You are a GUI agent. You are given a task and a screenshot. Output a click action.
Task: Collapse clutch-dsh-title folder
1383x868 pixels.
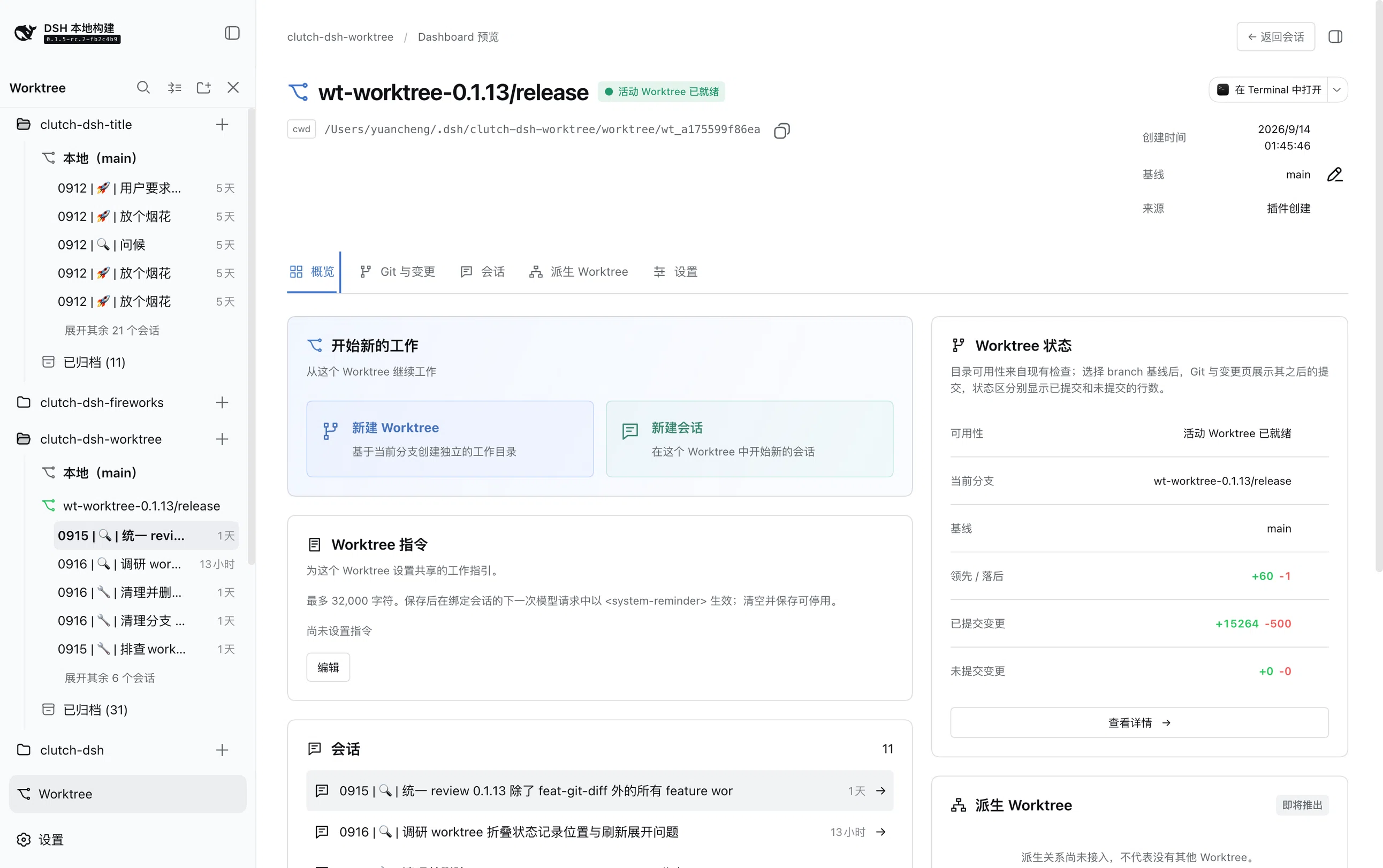(24, 125)
